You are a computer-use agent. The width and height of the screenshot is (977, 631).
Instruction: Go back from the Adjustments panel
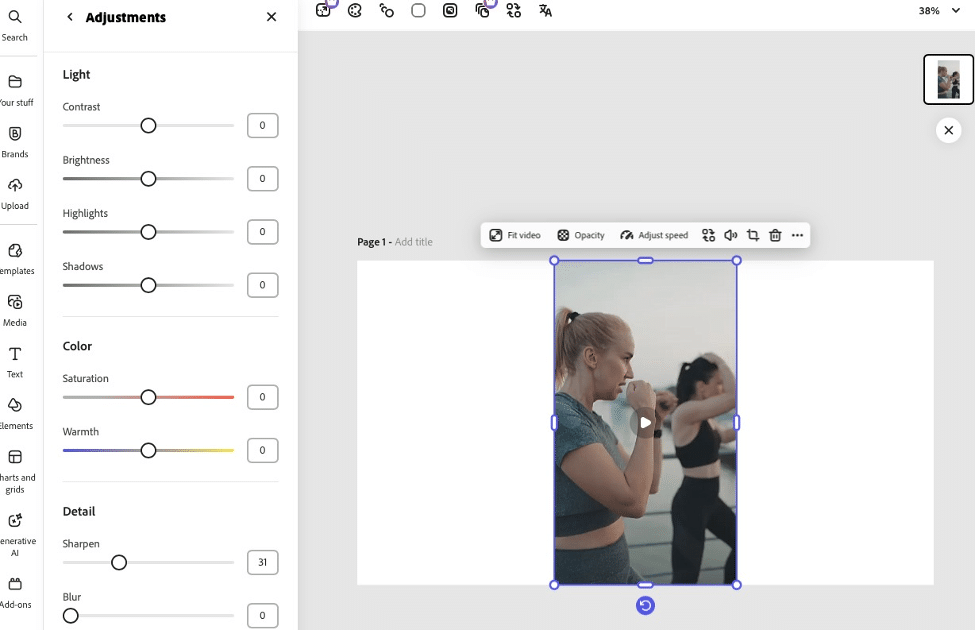click(70, 17)
